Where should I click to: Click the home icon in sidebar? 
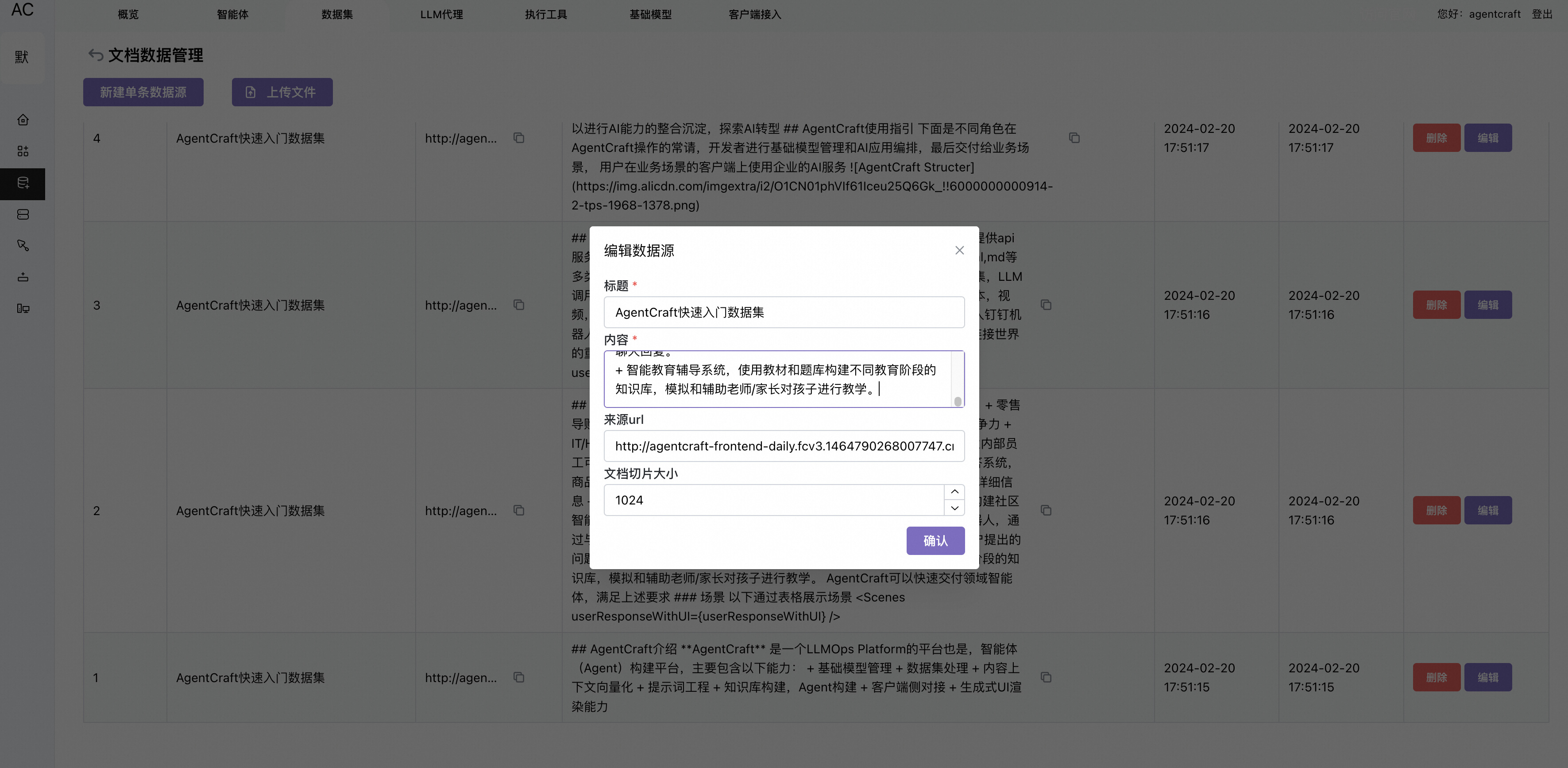pos(23,120)
